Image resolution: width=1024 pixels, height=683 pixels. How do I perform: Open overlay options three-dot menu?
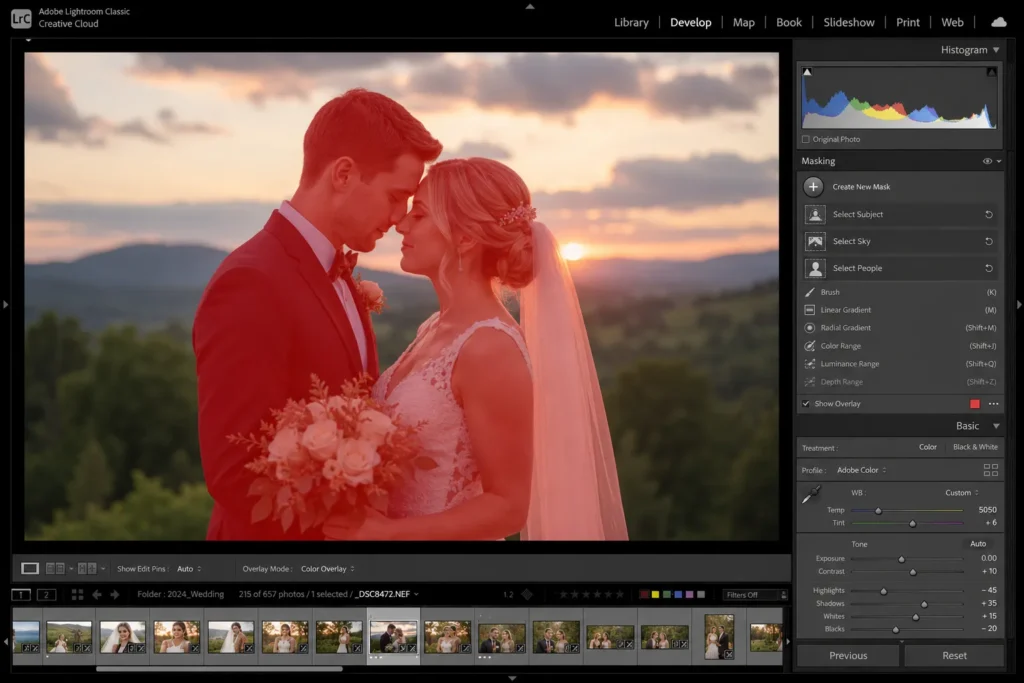click(x=993, y=404)
